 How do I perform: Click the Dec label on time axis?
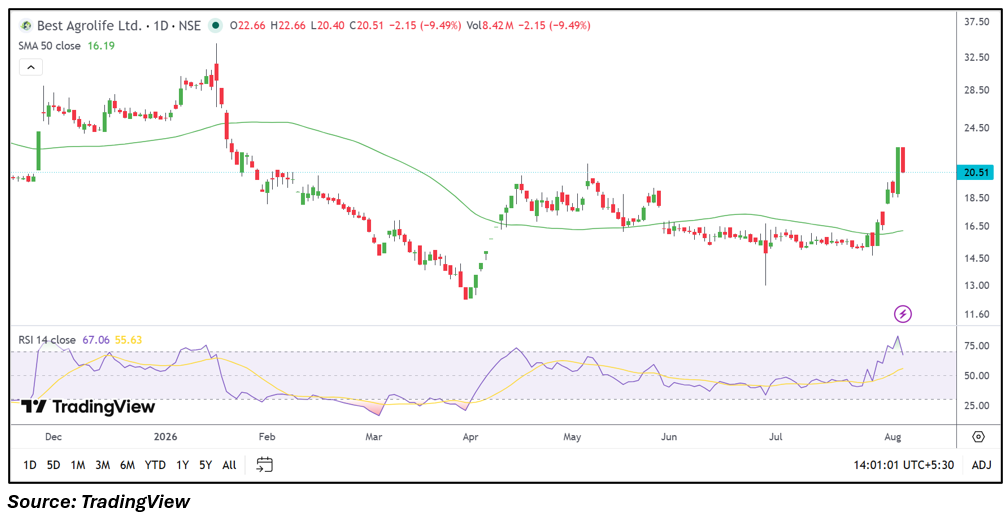pyautogui.click(x=53, y=437)
